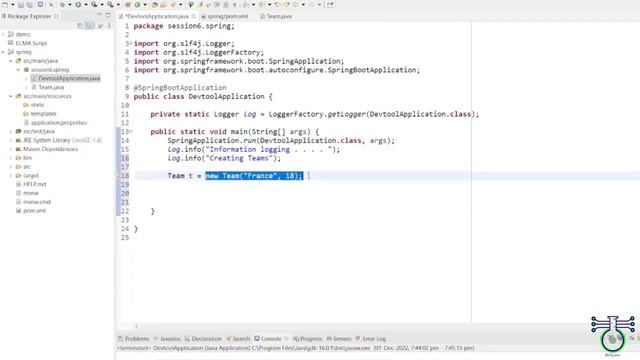This screenshot has height=360, width=640.
Task: Switch to the Team.java editor tab
Action: [276, 16]
